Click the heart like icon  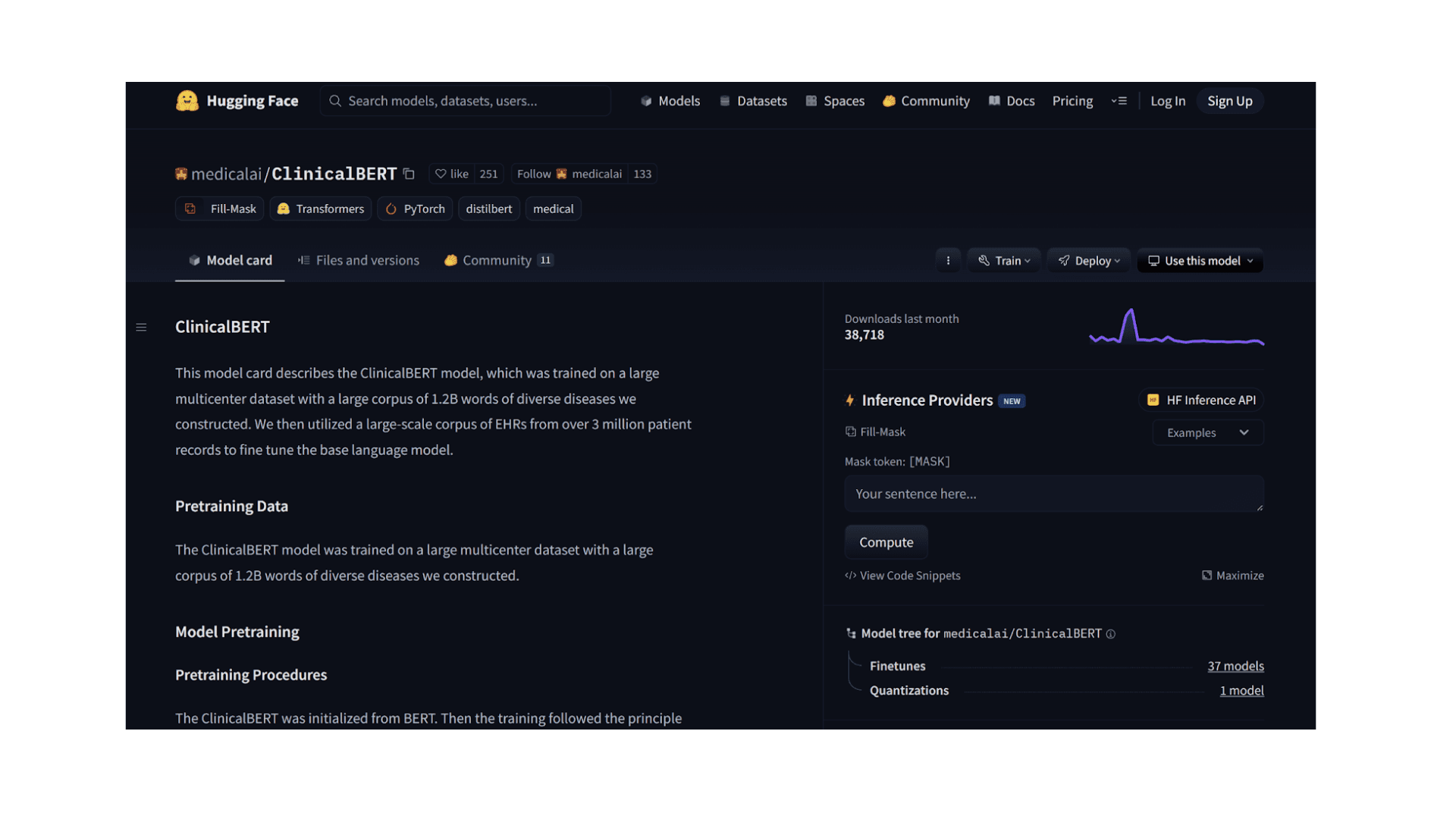pos(441,174)
